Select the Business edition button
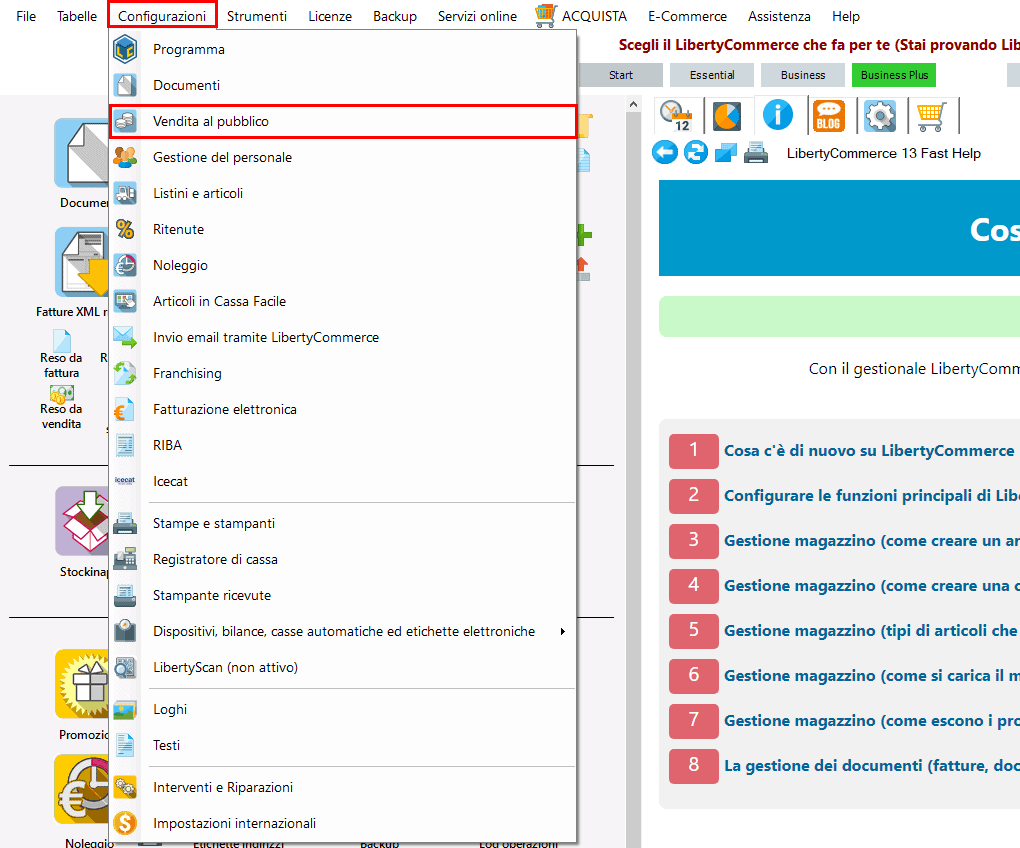This screenshot has height=848, width=1020. pyautogui.click(x=803, y=75)
